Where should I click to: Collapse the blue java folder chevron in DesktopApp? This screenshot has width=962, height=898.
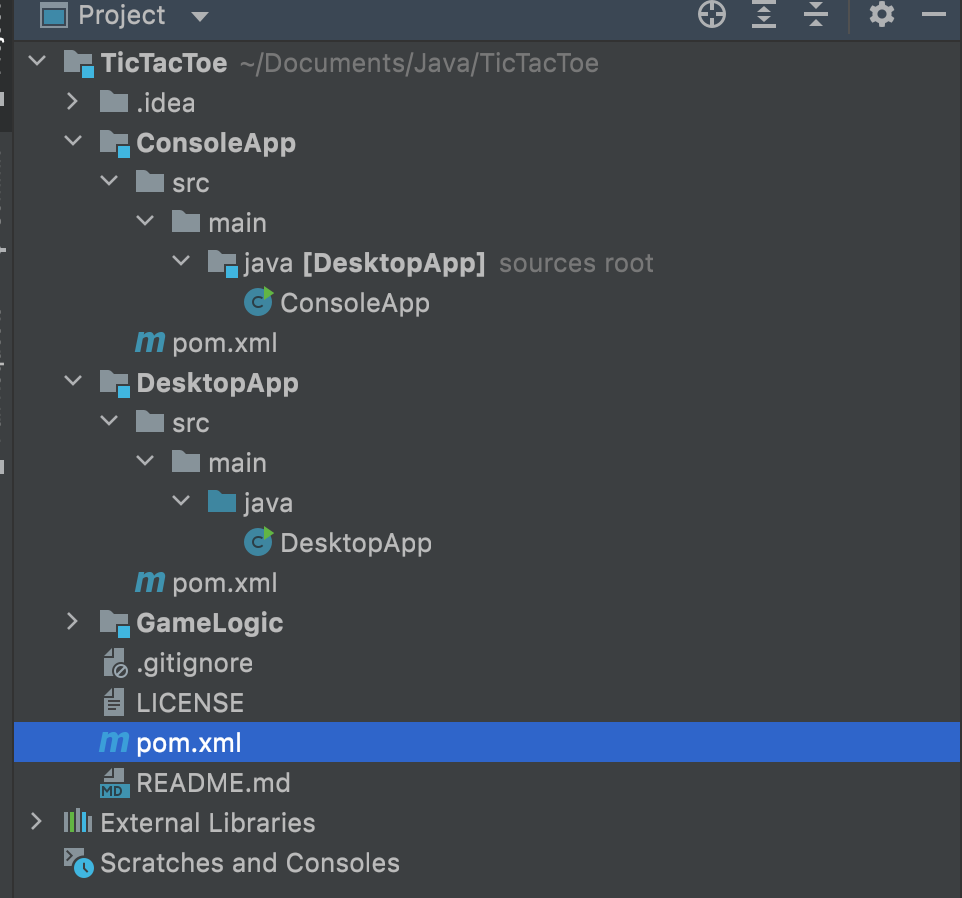(x=181, y=500)
